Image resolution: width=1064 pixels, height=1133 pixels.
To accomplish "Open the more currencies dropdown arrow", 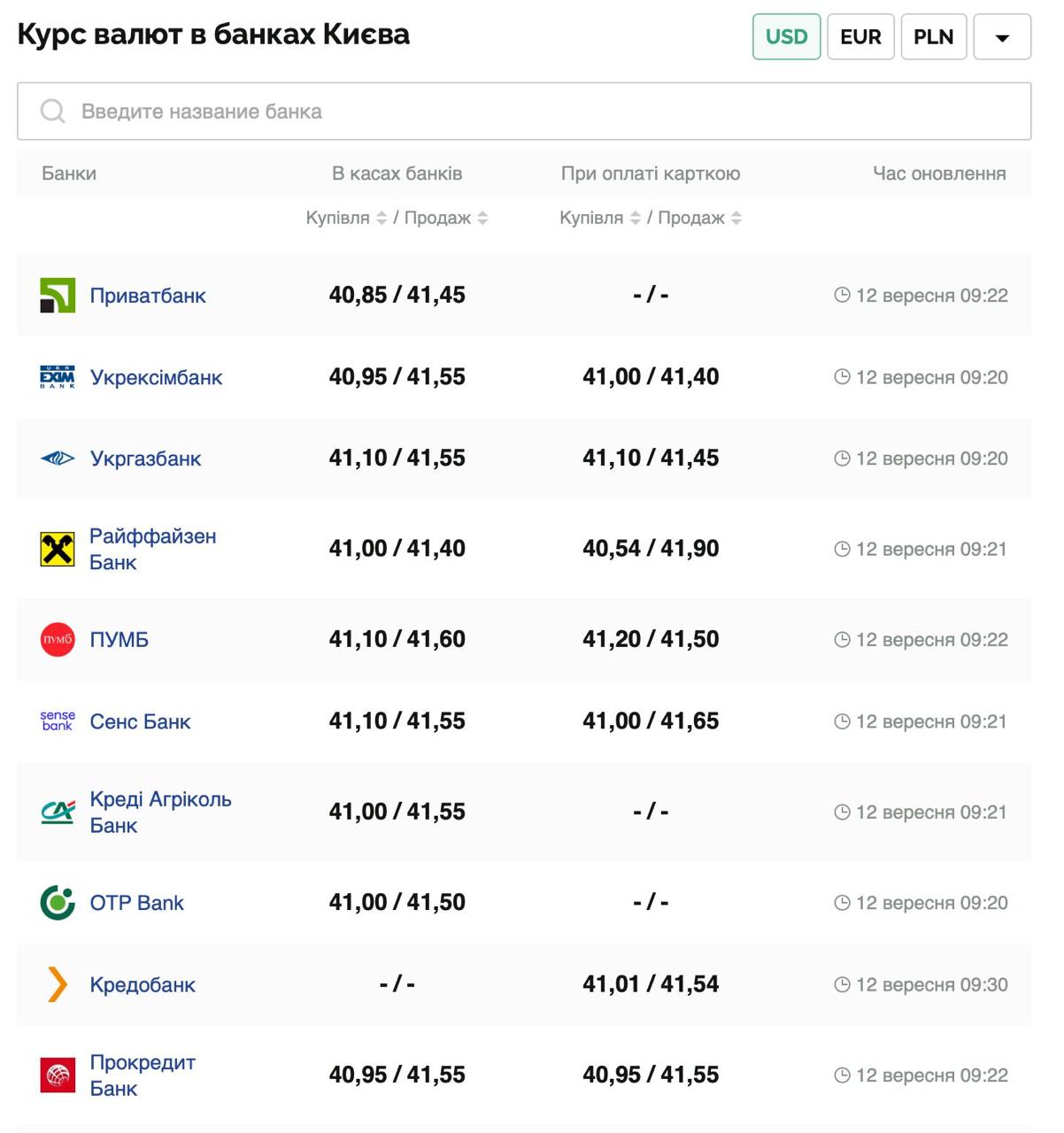I will point(1002,37).
